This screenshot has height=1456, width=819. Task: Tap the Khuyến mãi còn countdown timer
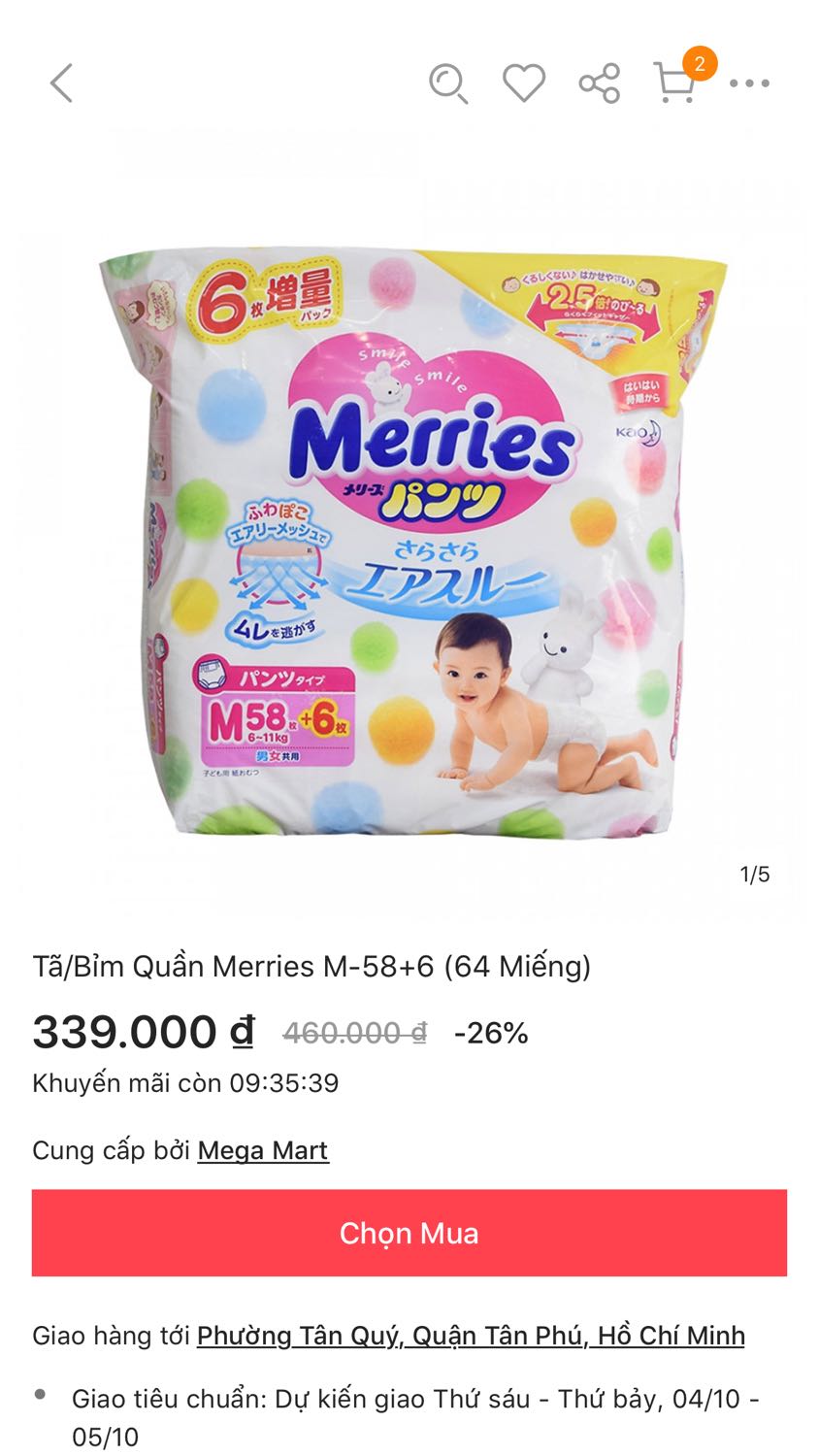(185, 1082)
